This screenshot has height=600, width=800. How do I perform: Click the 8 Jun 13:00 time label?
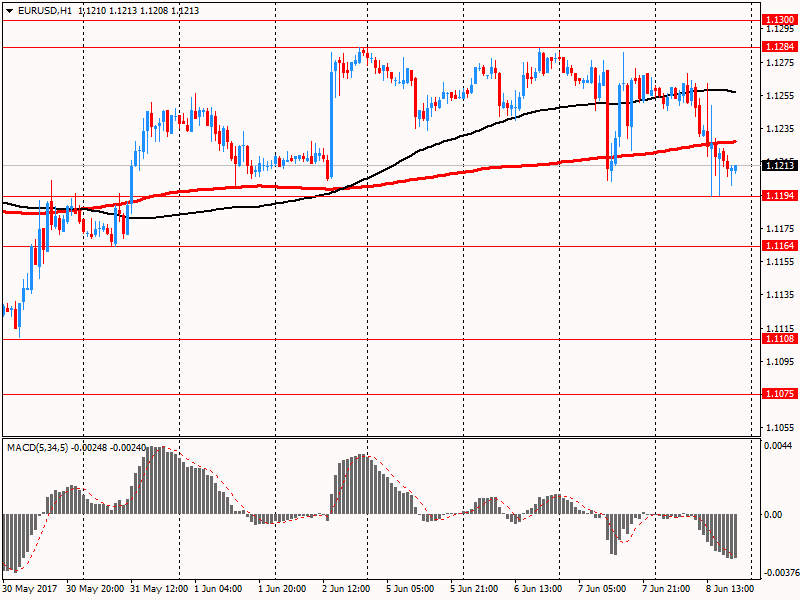(730, 589)
